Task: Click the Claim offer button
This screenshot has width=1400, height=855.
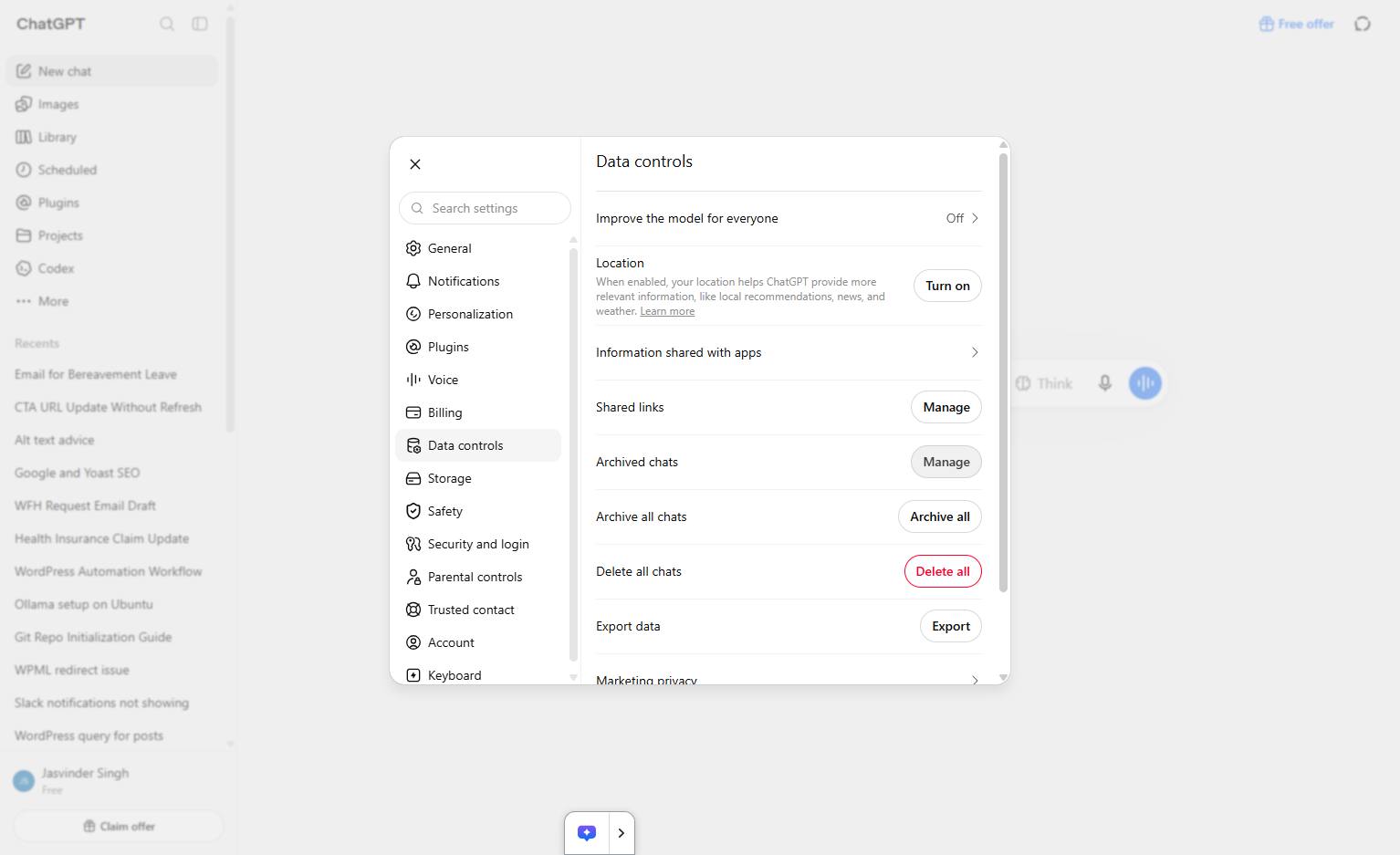Action: pyautogui.click(x=119, y=826)
